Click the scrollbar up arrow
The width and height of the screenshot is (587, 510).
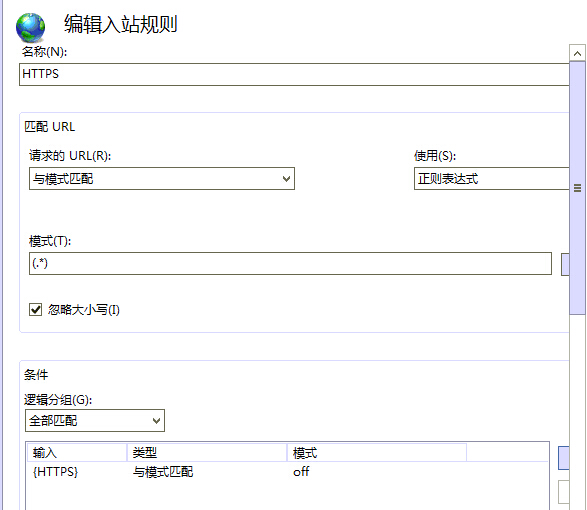577,53
